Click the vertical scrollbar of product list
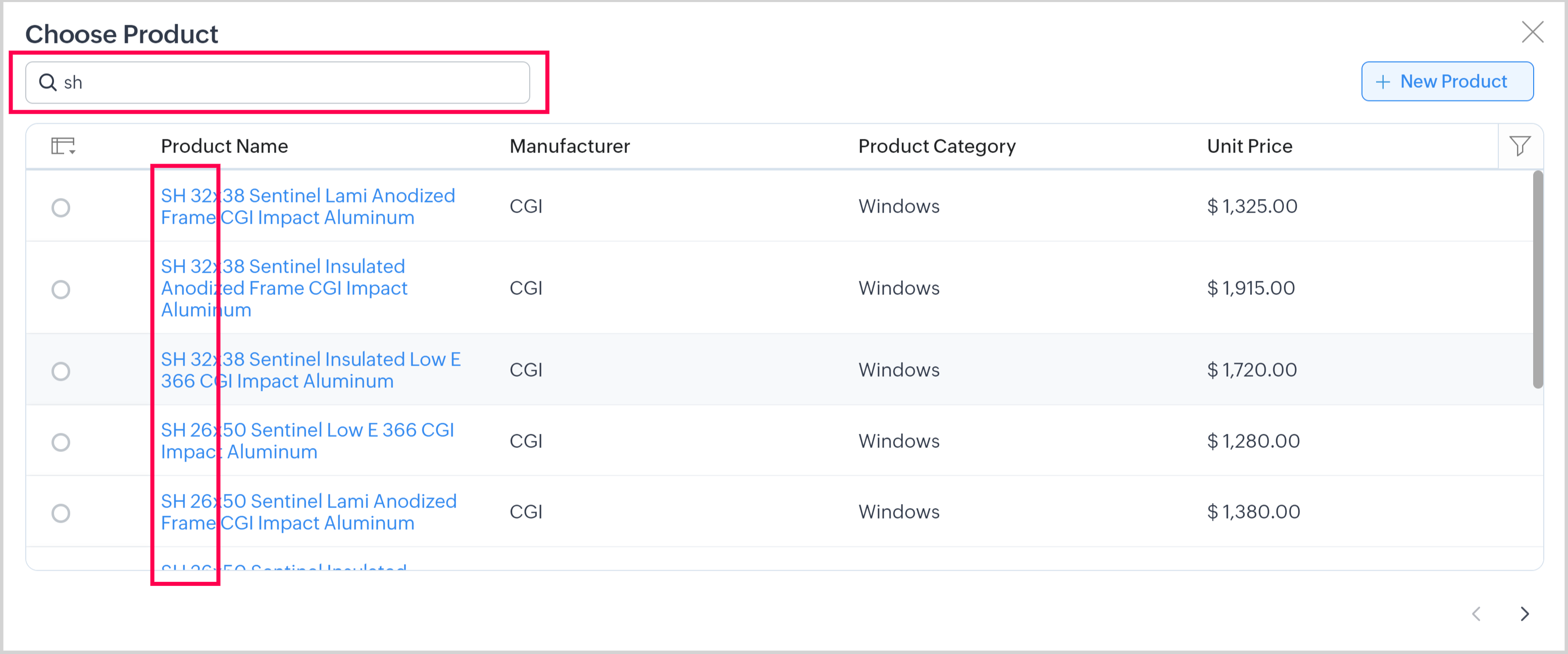The image size is (1568, 654). pyautogui.click(x=1538, y=280)
